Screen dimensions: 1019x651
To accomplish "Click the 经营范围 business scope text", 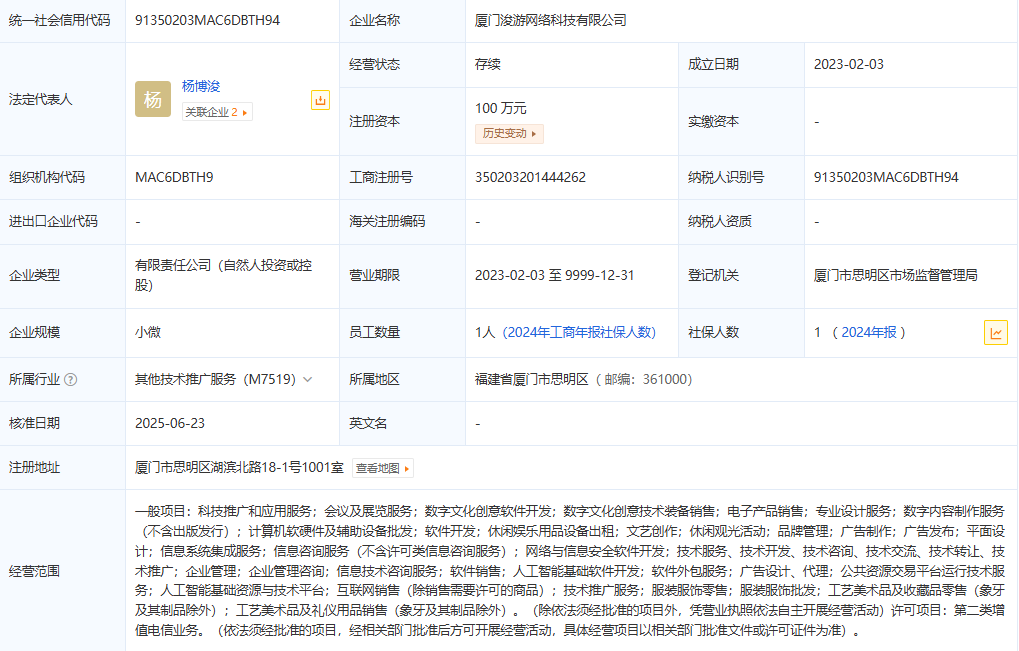I will (x=570, y=570).
